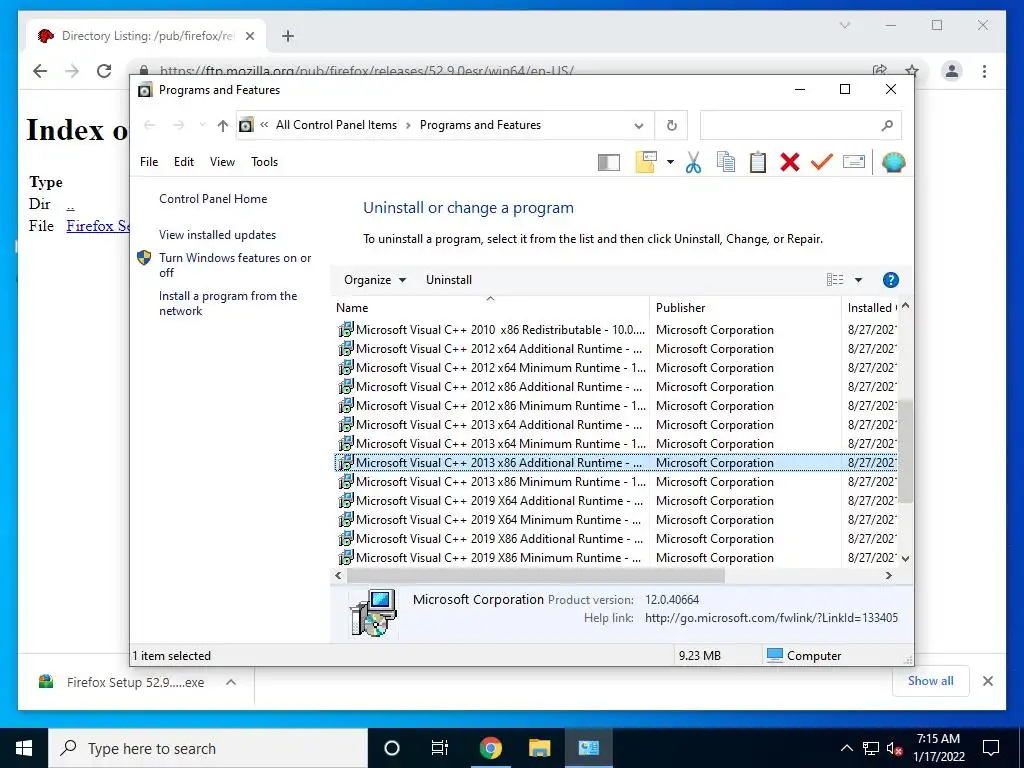Screen dimensions: 1024x768
Task: Click the red X Delete toolbar icon
Action: [790, 162]
